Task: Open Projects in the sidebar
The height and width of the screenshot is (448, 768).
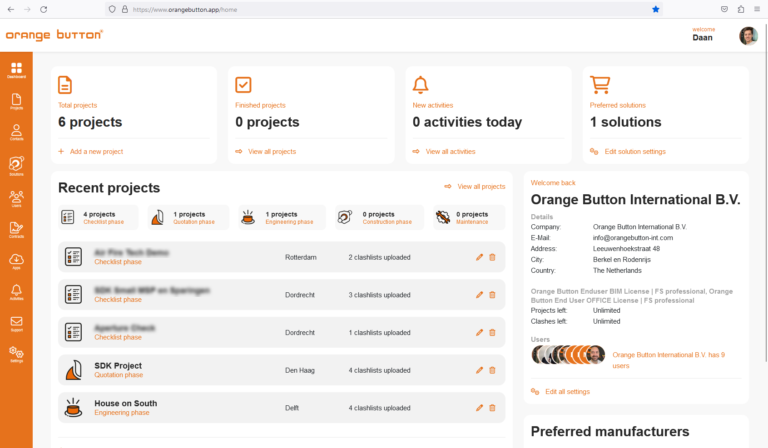Action: pos(16,101)
